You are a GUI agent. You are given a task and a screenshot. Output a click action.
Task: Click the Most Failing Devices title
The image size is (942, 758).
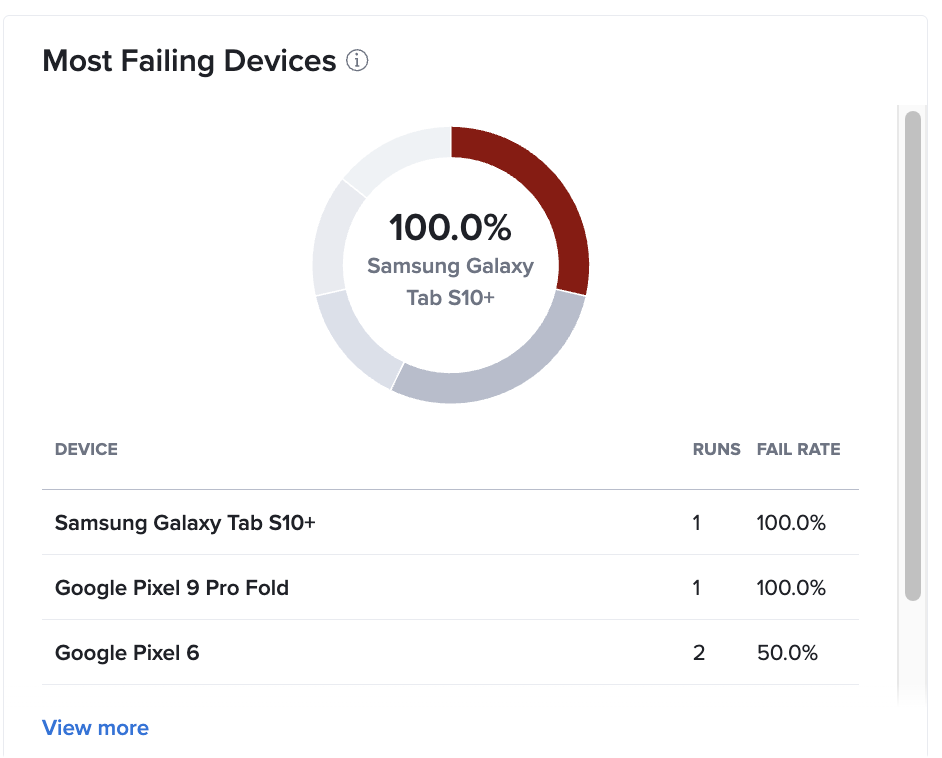(x=188, y=60)
